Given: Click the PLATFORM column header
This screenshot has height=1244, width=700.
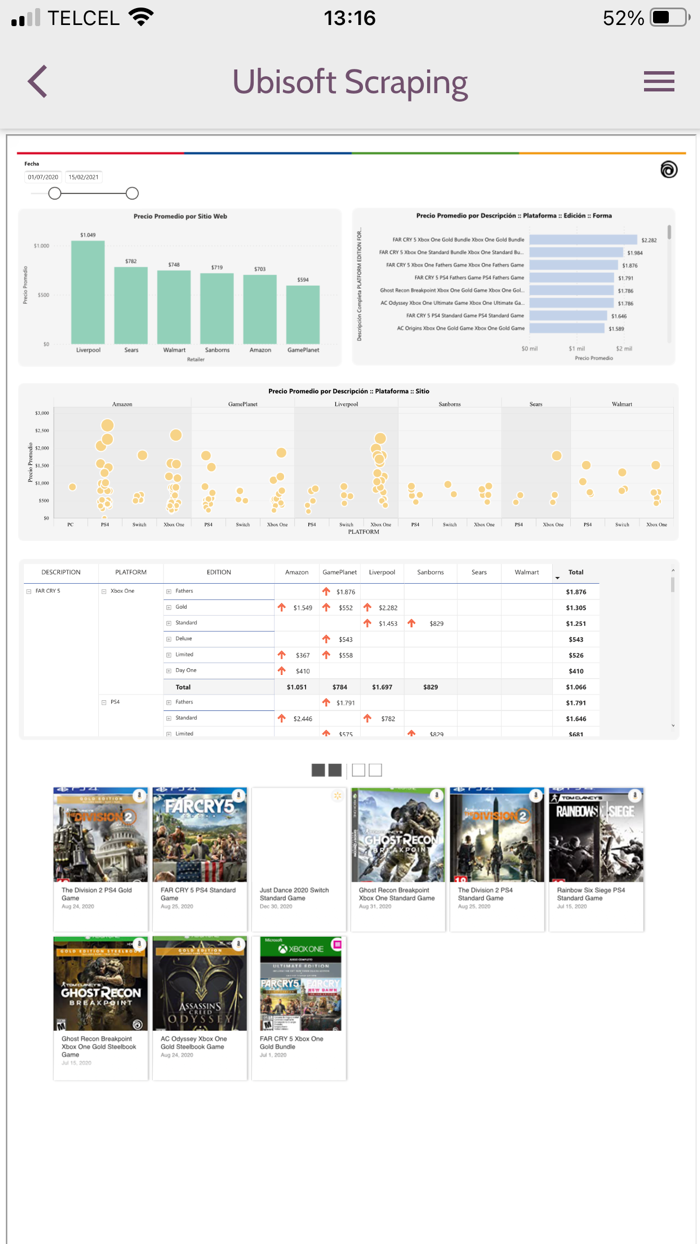Looking at the screenshot, I should [131, 573].
